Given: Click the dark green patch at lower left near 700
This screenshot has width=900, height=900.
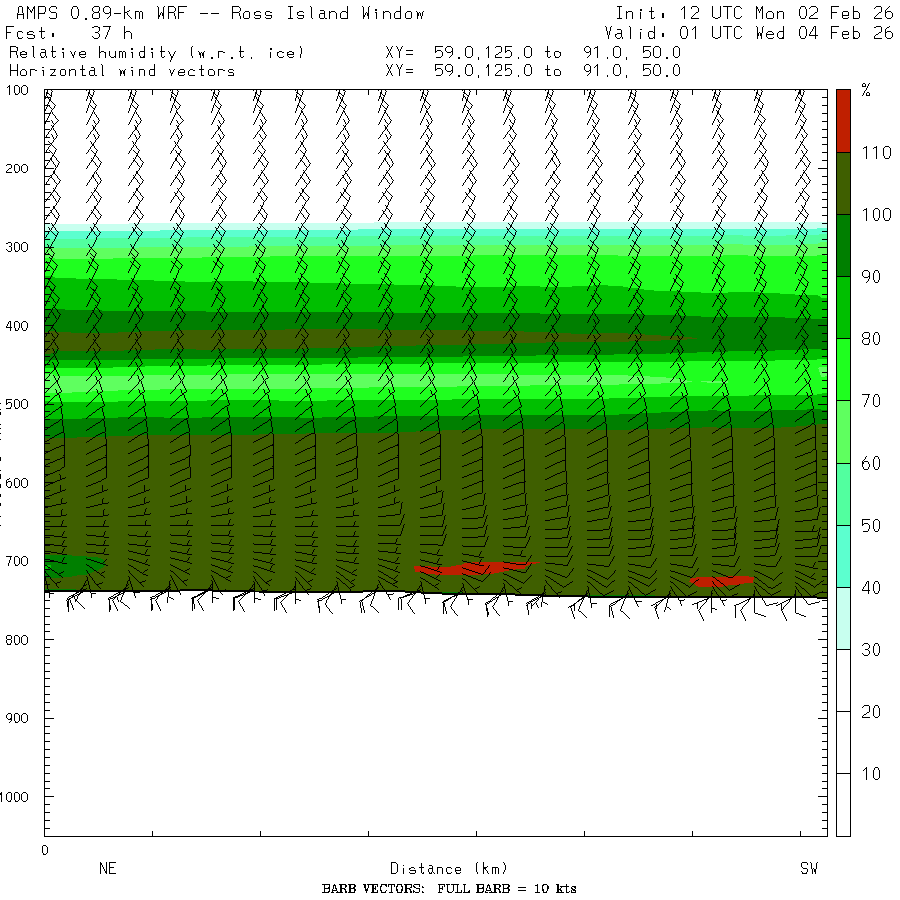Looking at the screenshot, I should [75, 566].
